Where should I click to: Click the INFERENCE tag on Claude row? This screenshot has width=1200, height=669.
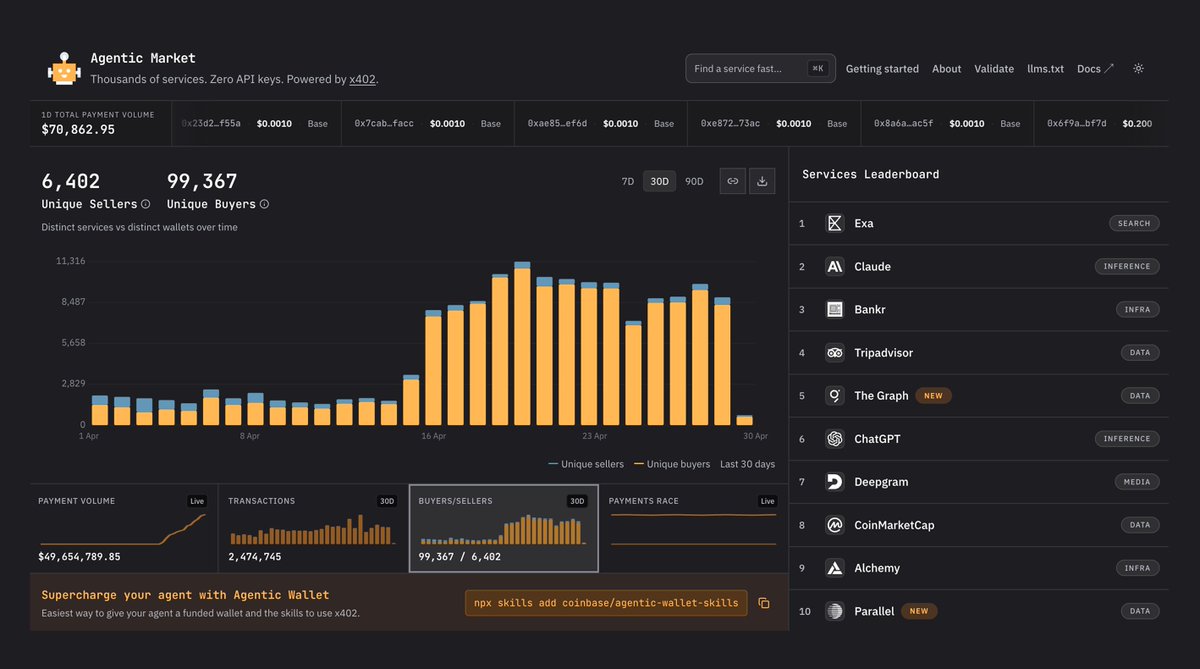point(1127,266)
